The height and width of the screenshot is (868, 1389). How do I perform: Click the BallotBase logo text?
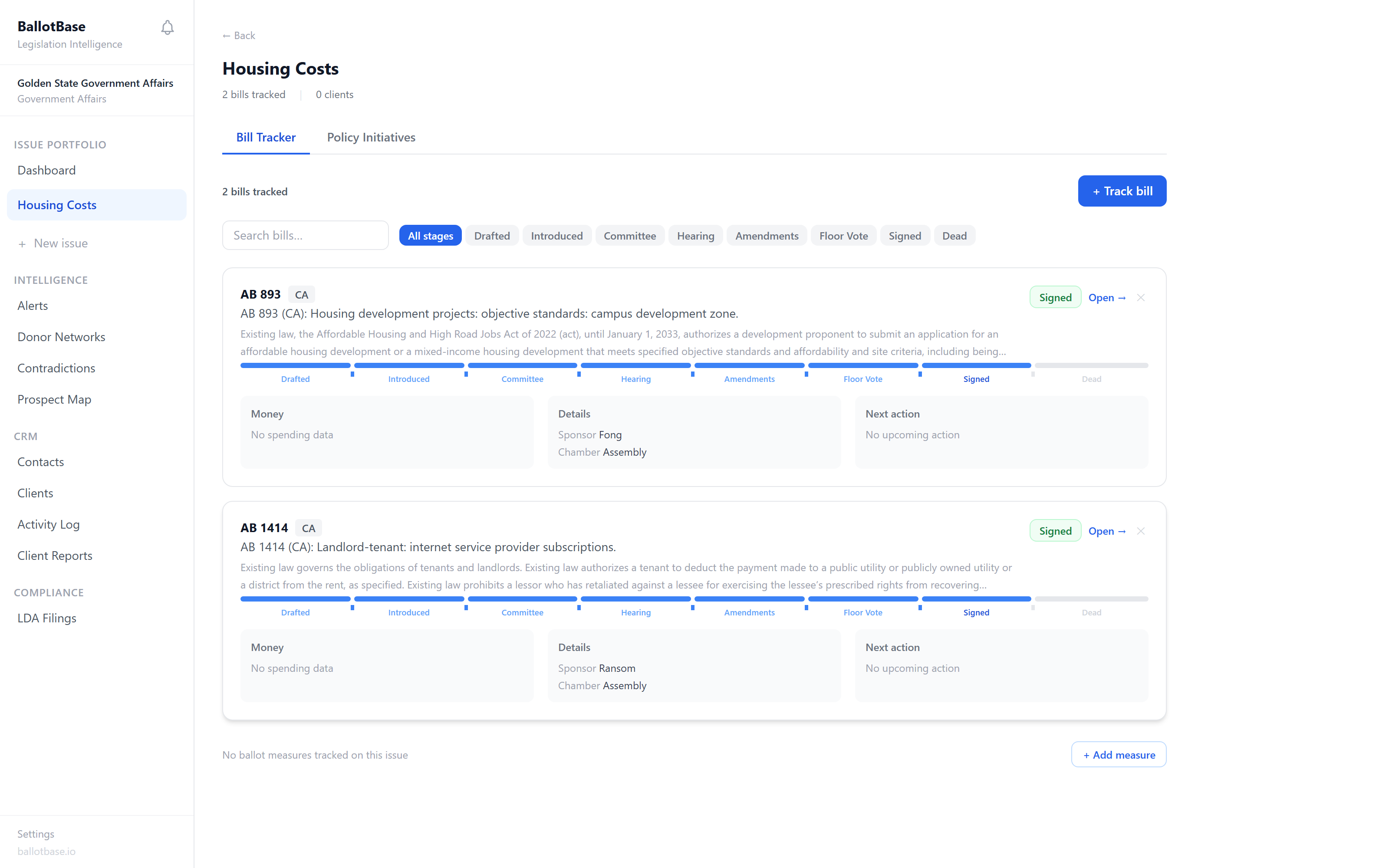pos(51,26)
